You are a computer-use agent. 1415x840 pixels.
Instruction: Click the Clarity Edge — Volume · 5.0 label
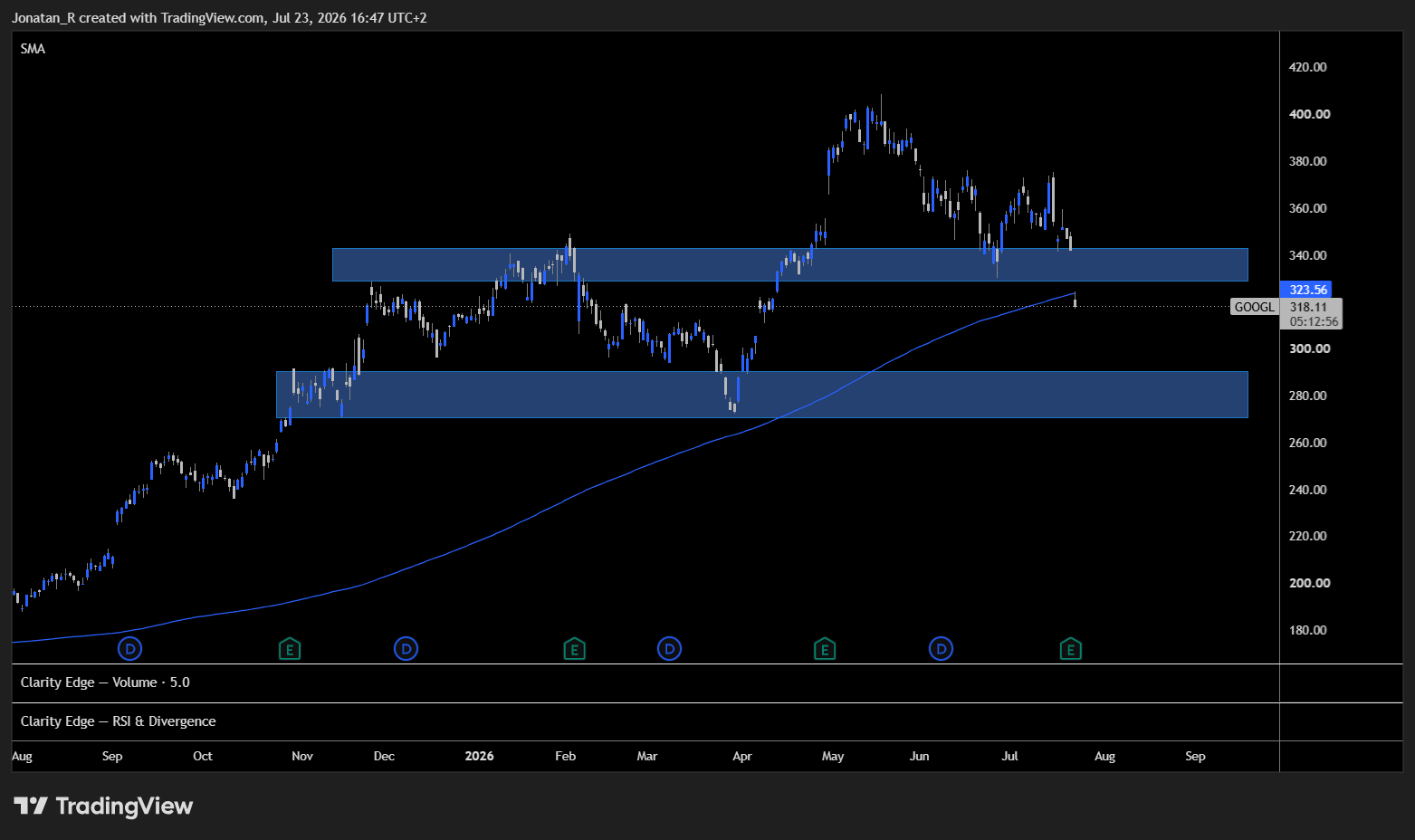point(105,682)
